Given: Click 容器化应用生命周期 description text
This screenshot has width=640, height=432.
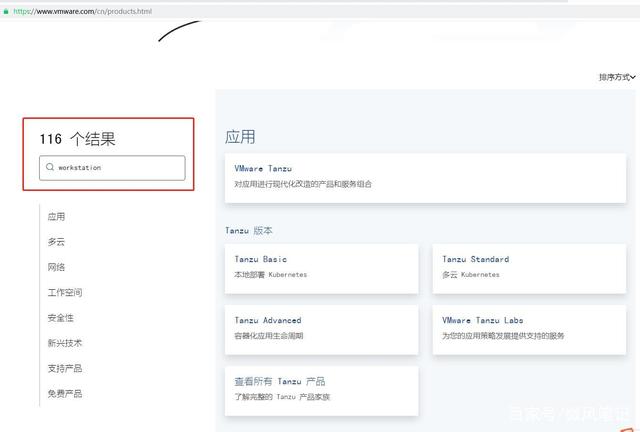Looking at the screenshot, I should click(269, 336).
